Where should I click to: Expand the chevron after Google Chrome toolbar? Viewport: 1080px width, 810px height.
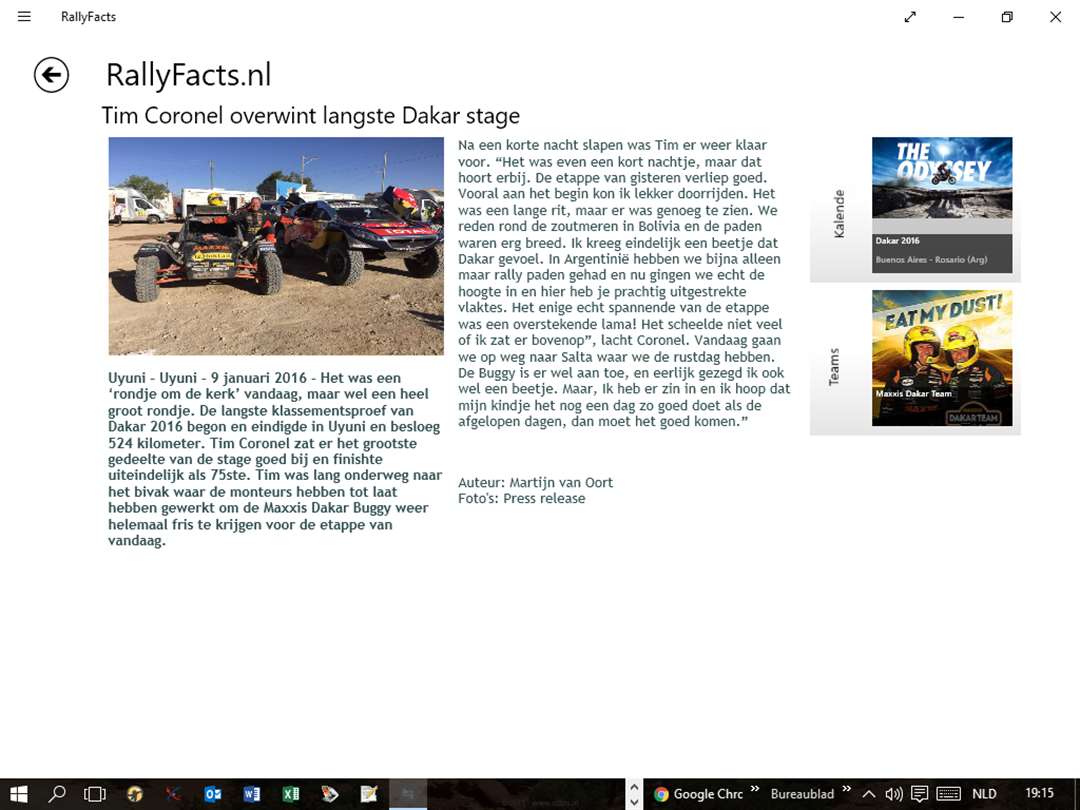pyautogui.click(x=755, y=789)
